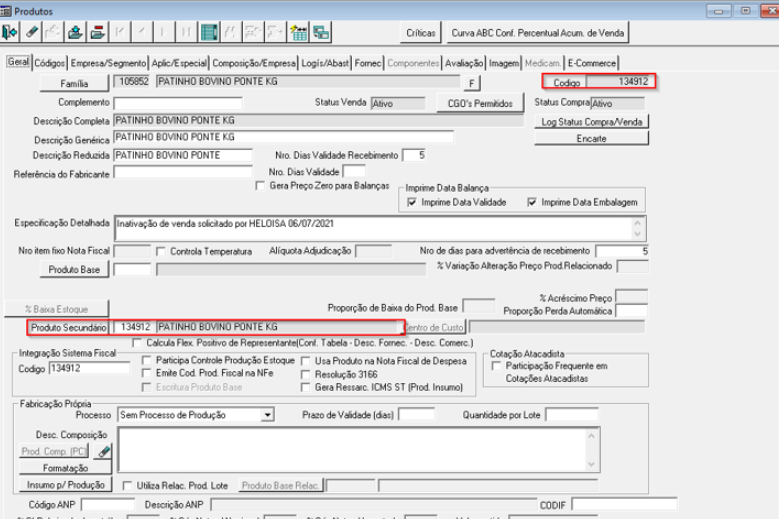Click the Produto Base button
The image size is (779, 519).
pyautogui.click(x=74, y=269)
